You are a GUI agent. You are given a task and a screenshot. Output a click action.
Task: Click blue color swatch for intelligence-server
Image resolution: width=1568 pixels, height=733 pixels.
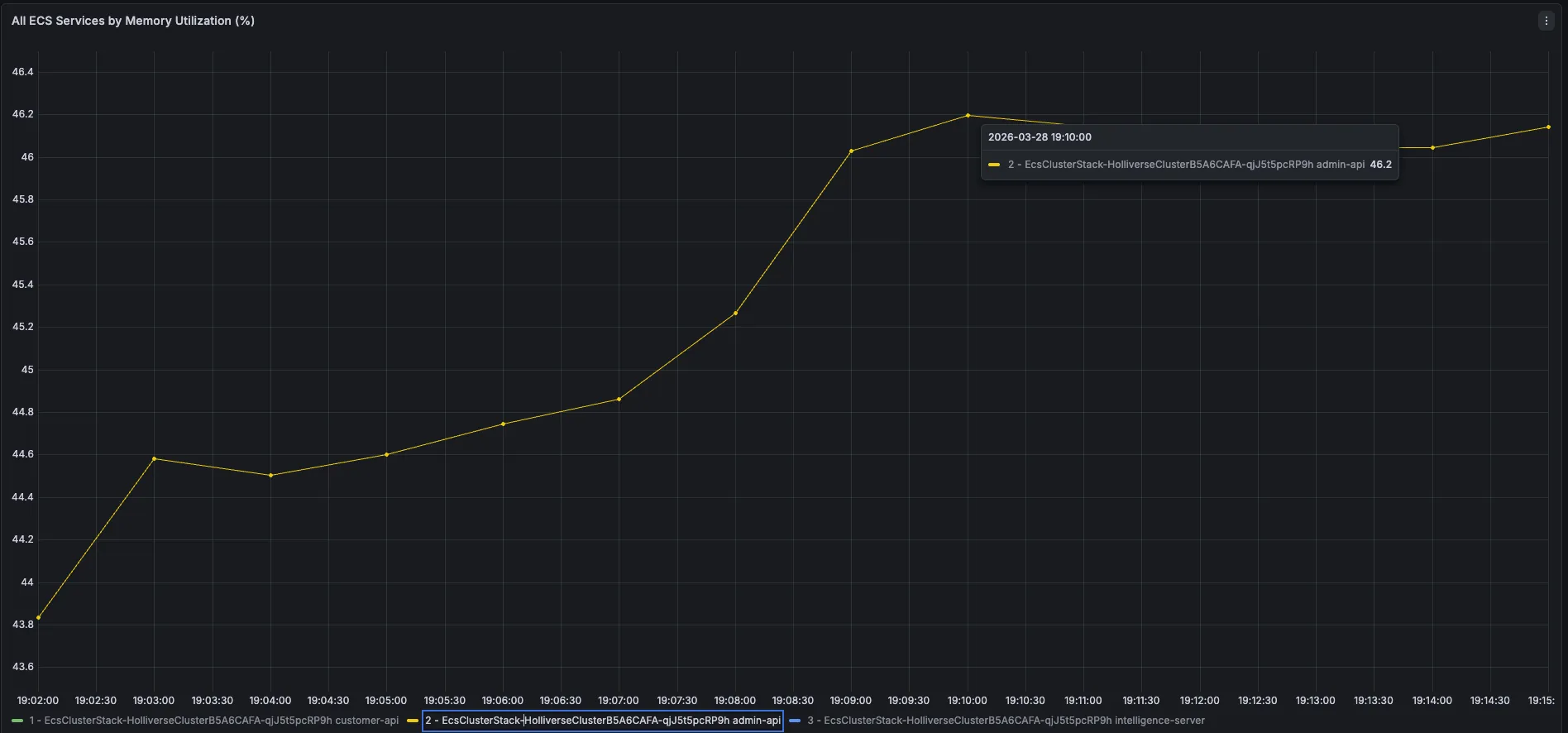coord(795,721)
